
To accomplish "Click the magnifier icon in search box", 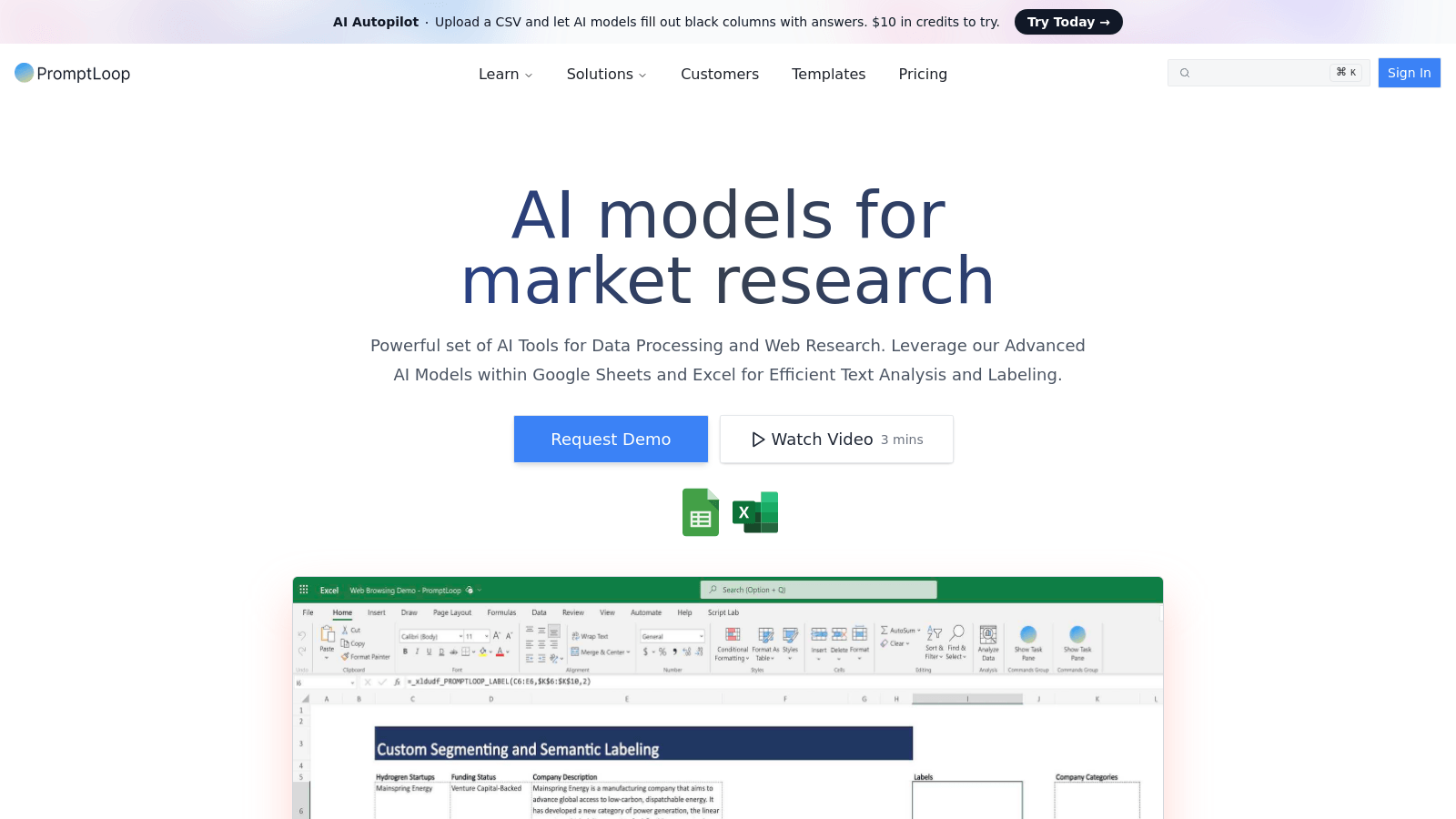I will [1185, 73].
